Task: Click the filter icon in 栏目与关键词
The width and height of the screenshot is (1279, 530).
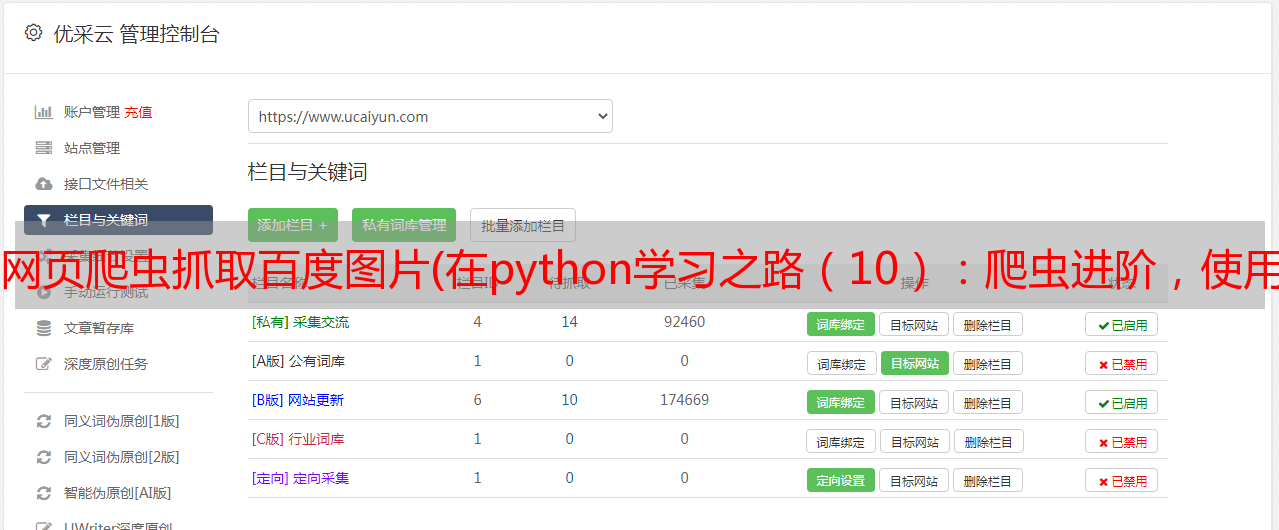Action: tap(43, 220)
